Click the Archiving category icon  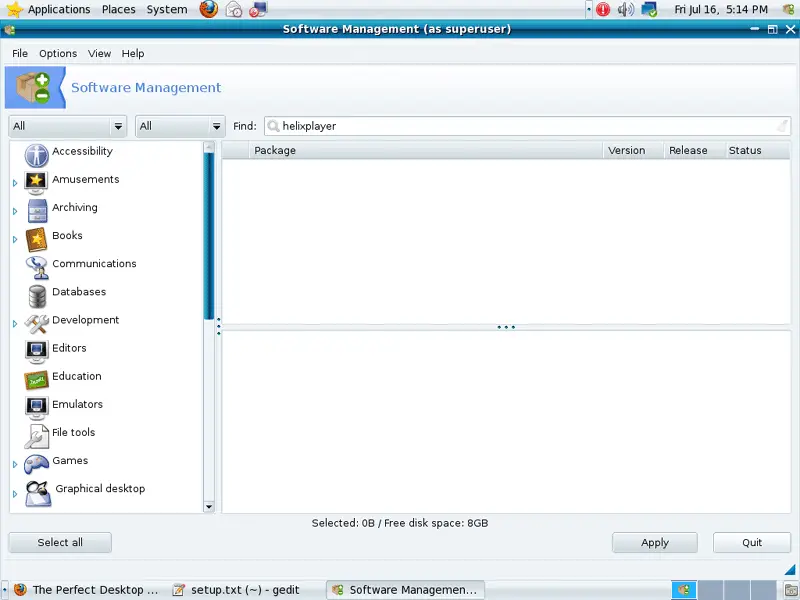37,211
